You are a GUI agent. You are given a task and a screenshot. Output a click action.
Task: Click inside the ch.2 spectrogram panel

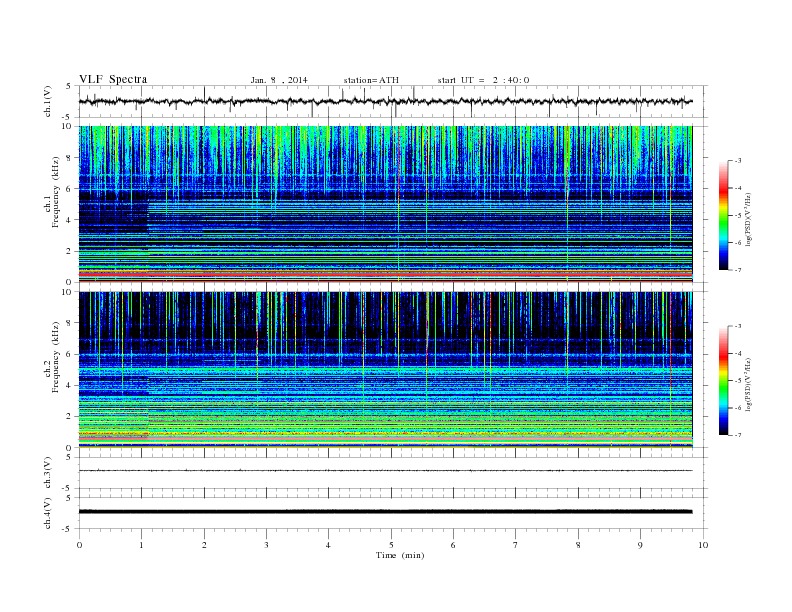click(386, 370)
